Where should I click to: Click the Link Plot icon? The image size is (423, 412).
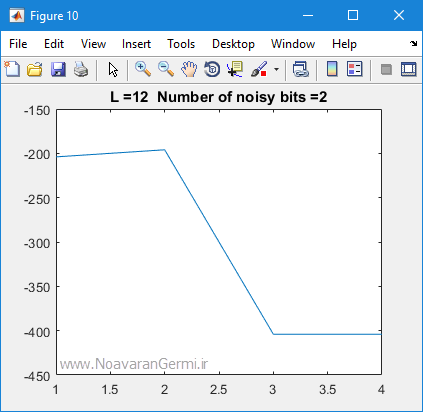pyautogui.click(x=301, y=70)
